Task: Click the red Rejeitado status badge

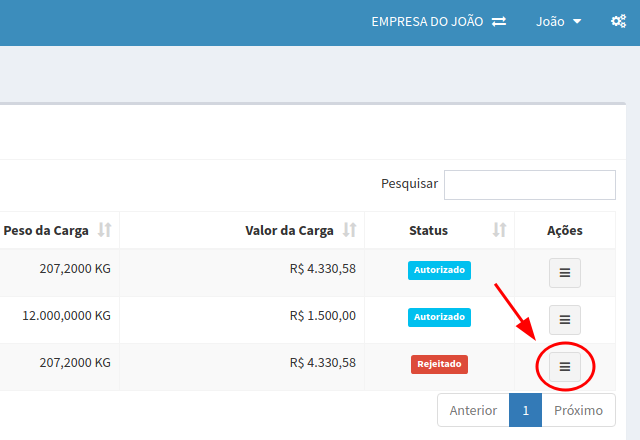Action: tap(439, 364)
